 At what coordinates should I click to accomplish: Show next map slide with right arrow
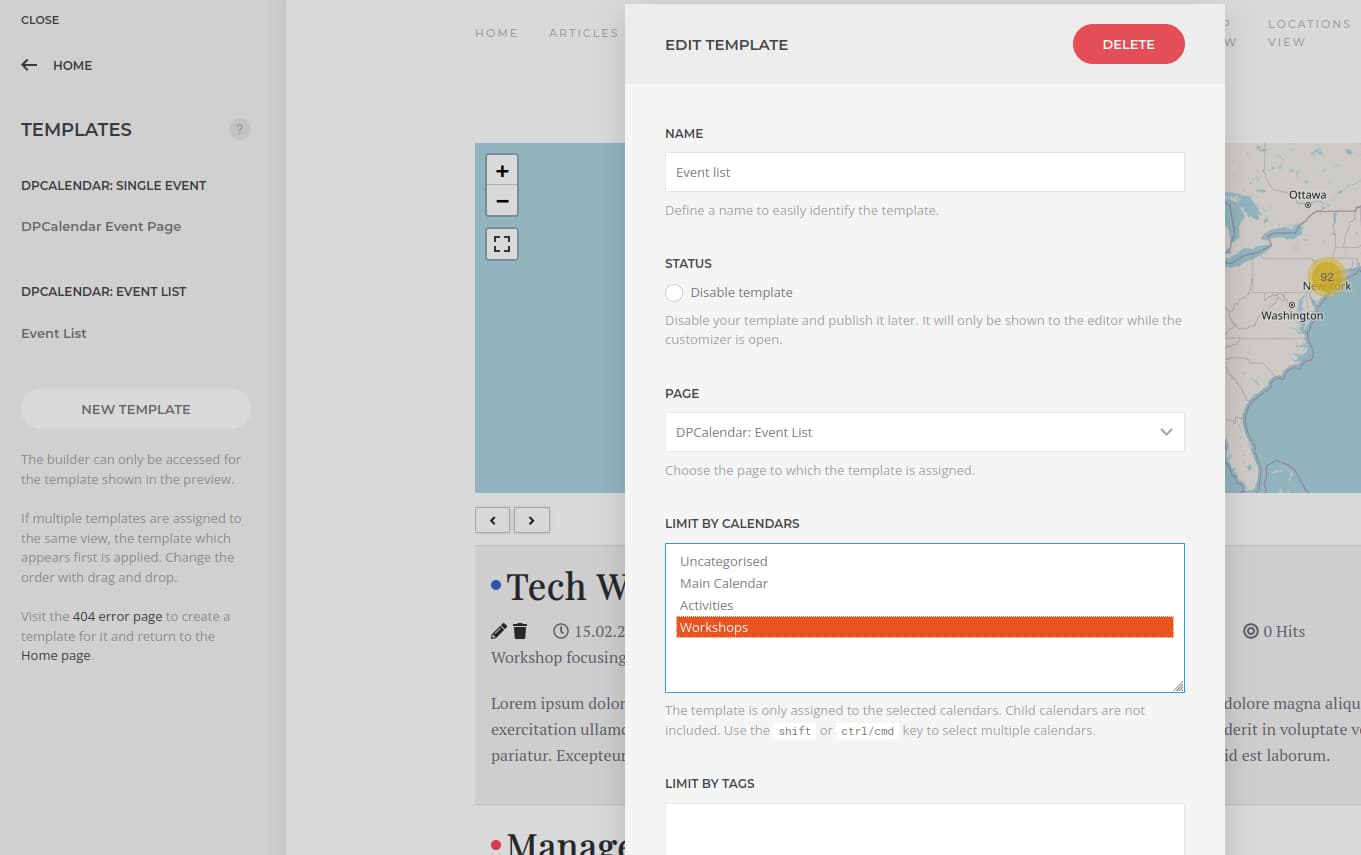(532, 519)
